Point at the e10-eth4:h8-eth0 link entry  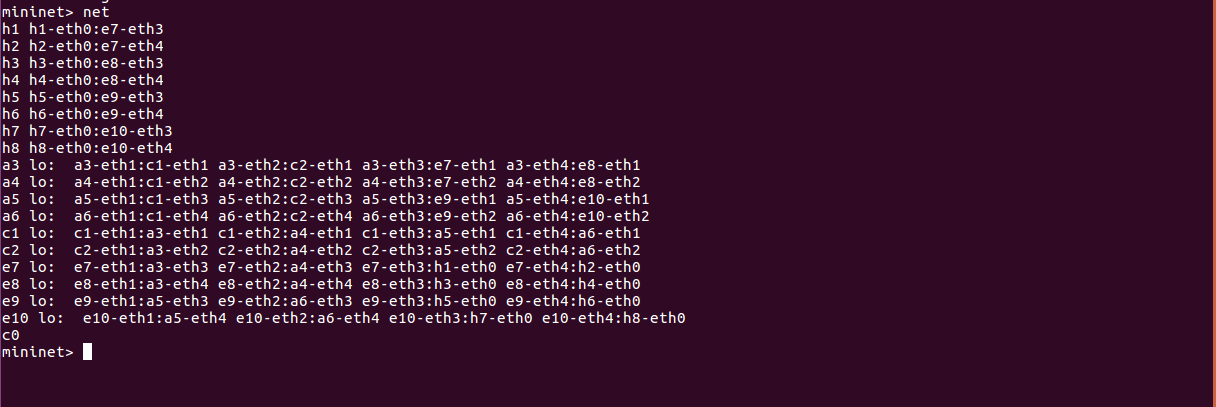614,318
